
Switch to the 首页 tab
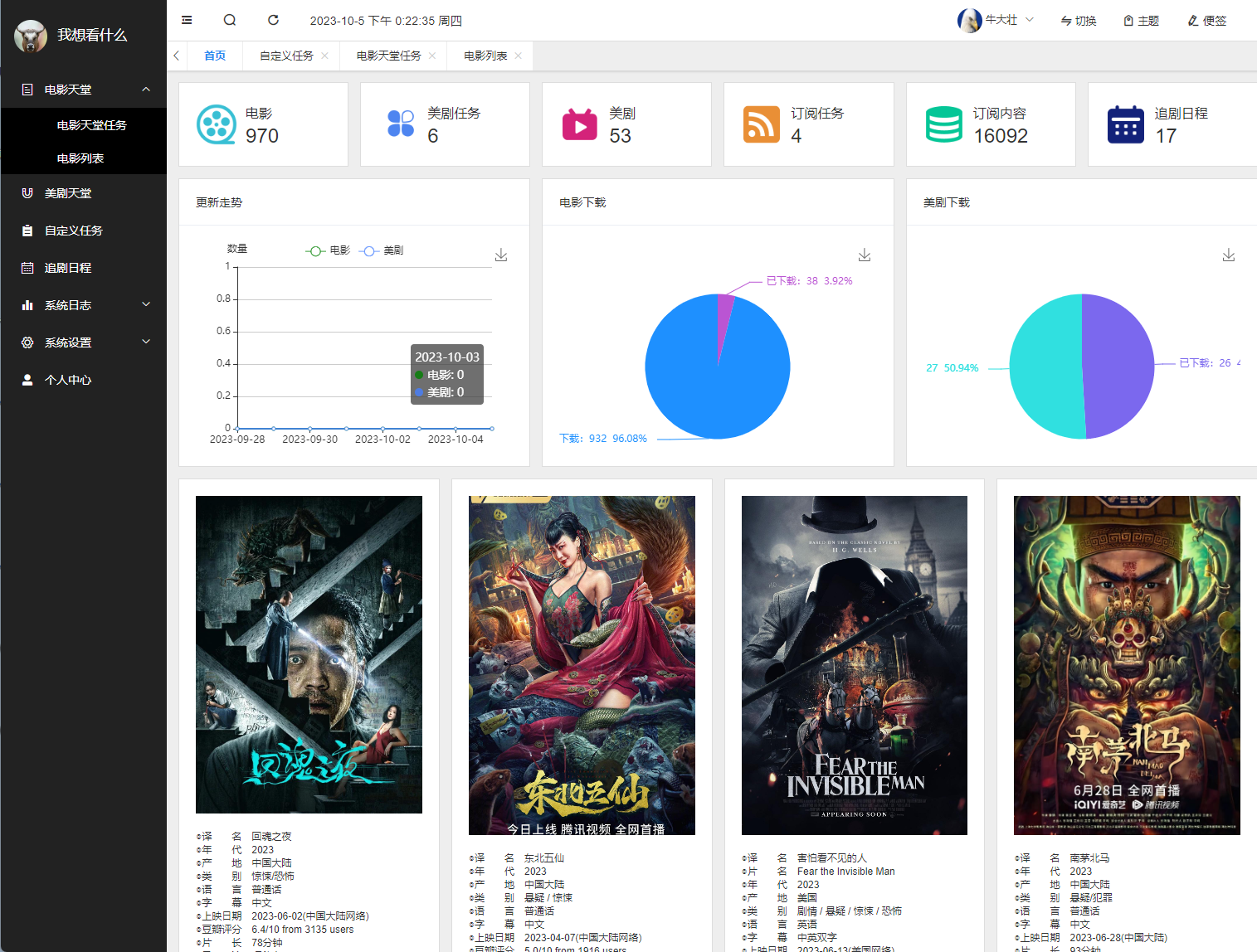click(x=215, y=56)
